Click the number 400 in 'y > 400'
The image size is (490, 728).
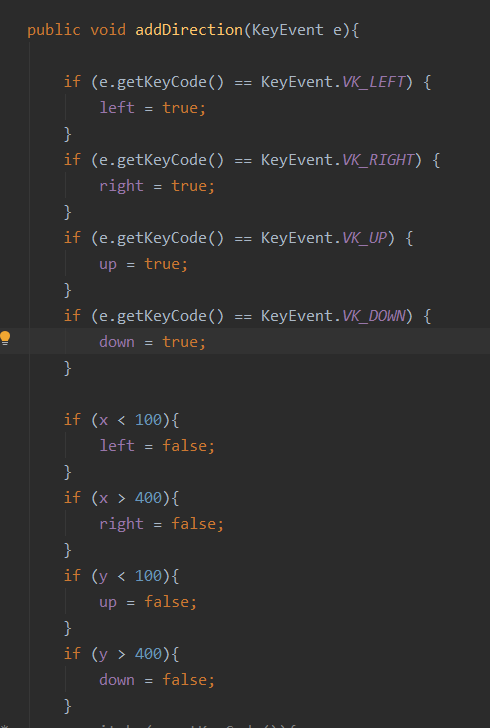tap(148, 654)
